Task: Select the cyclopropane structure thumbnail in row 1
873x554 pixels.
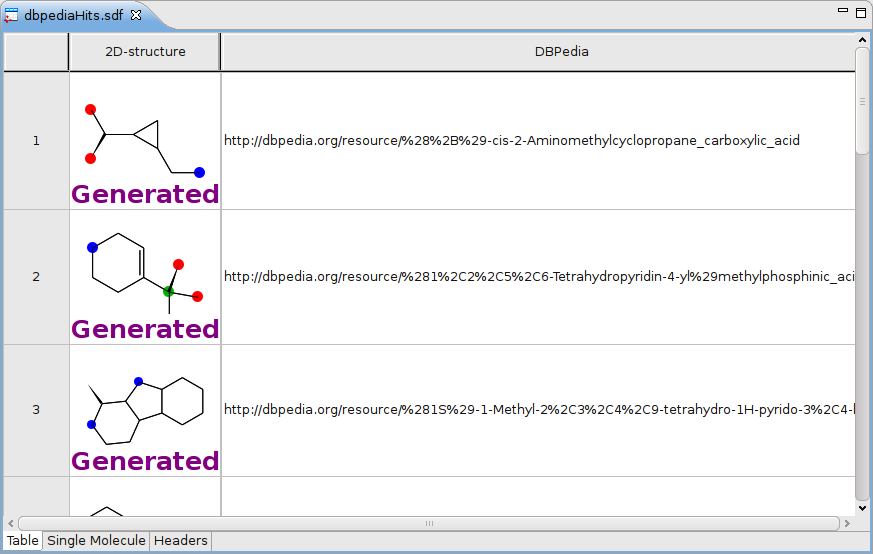Action: click(x=144, y=139)
